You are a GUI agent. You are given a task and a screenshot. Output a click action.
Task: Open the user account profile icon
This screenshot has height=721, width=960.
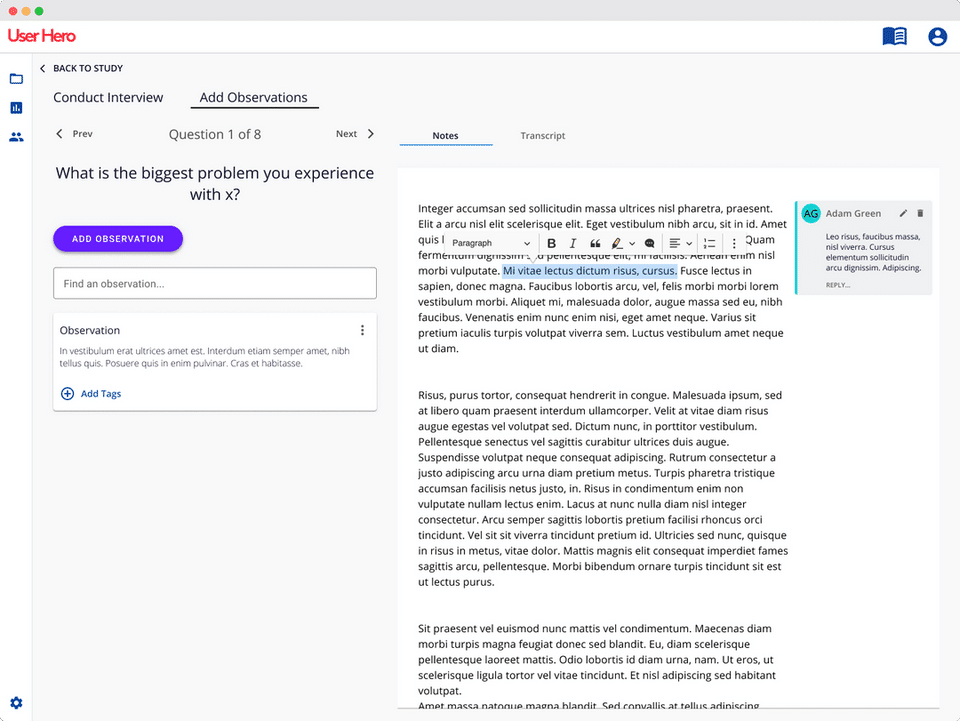(x=937, y=37)
